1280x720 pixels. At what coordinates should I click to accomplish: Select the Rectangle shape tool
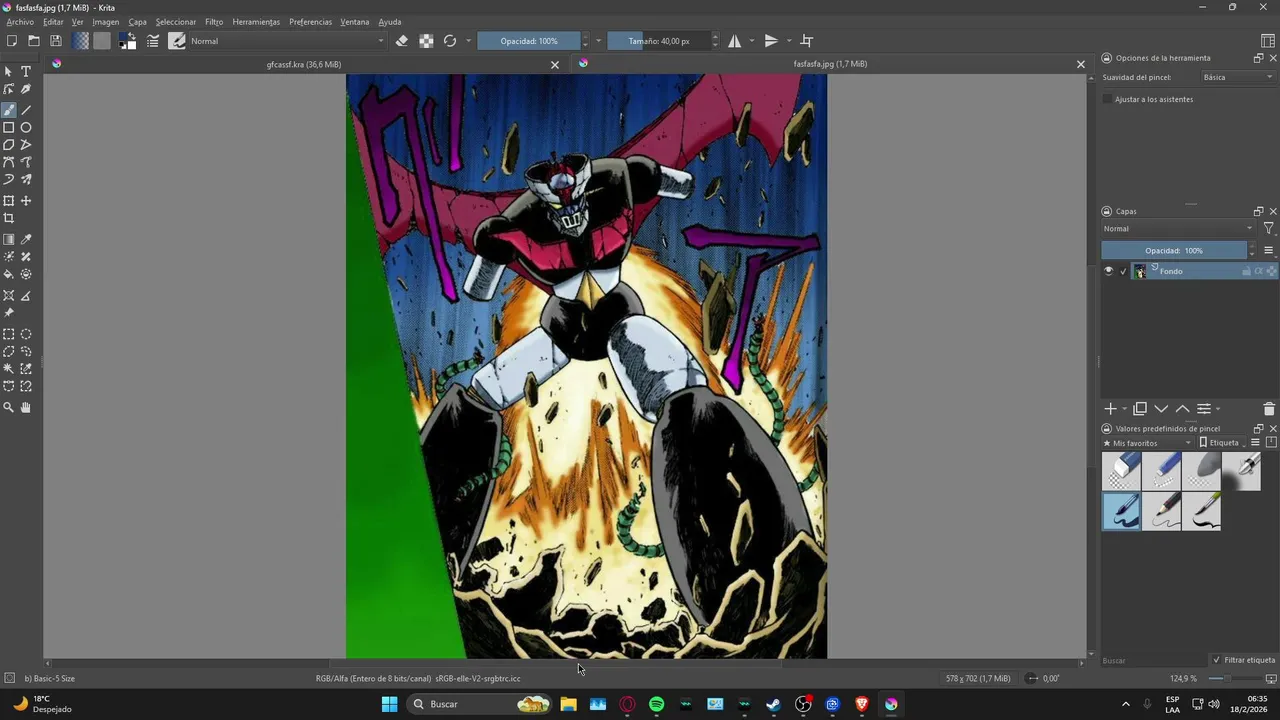[9, 128]
